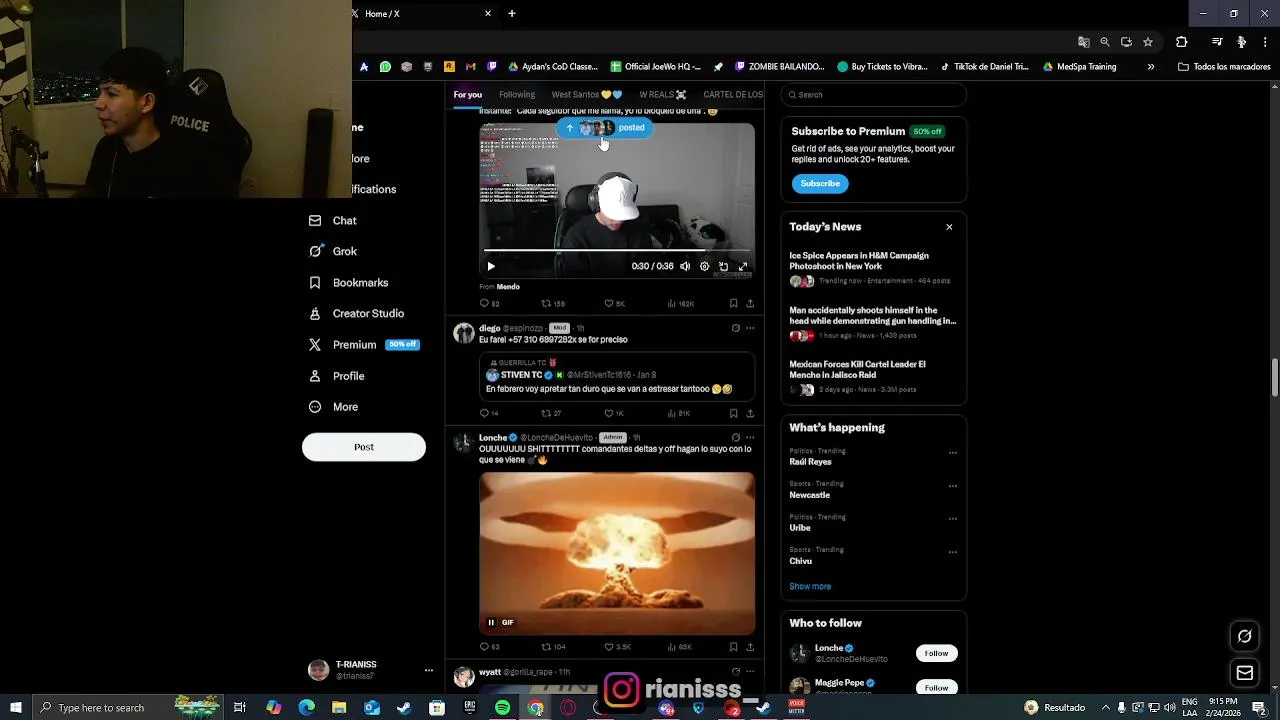The image size is (1280, 720).
Task: Like Lonche's explosion post
Action: click(x=617, y=647)
